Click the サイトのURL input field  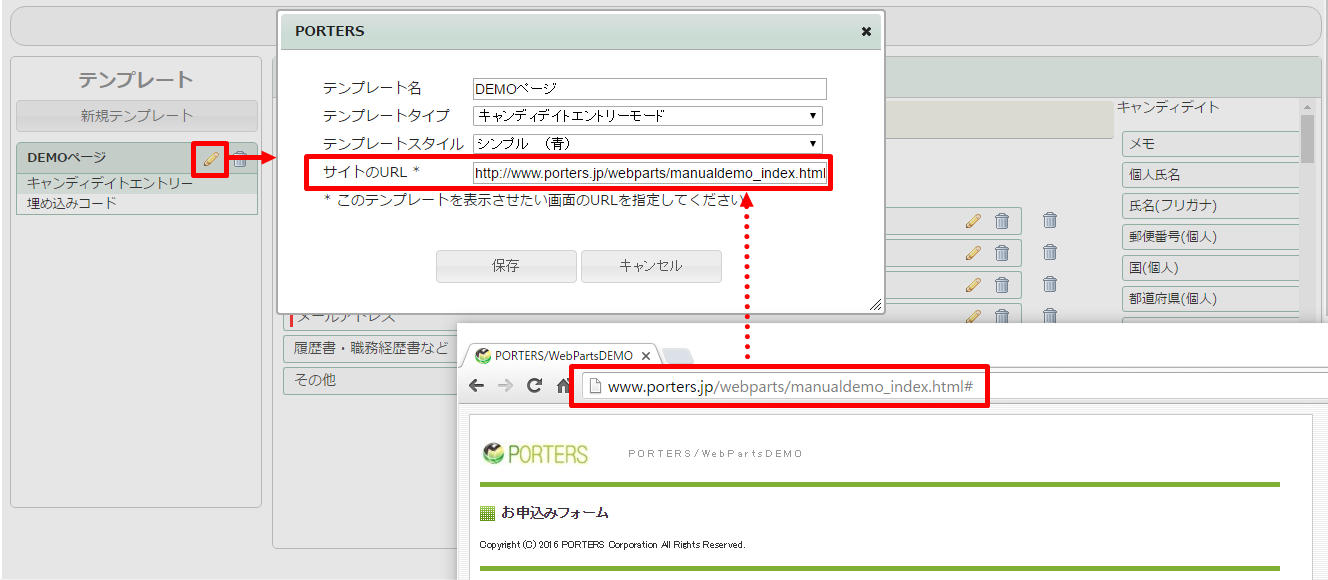650,173
